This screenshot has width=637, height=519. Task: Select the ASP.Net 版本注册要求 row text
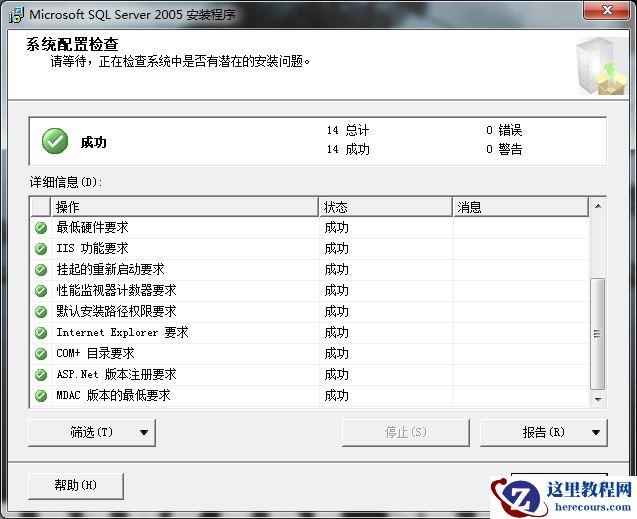click(116, 374)
